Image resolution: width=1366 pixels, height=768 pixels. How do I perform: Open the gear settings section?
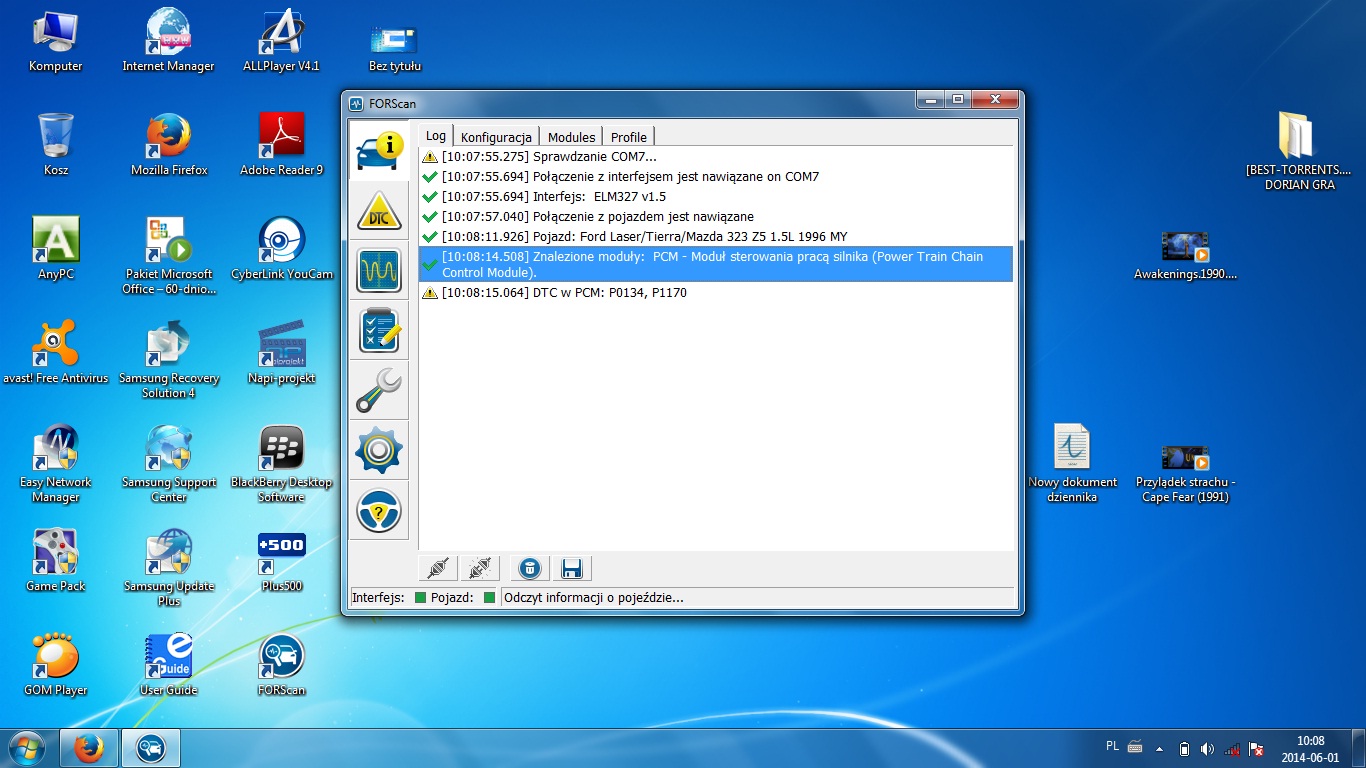click(379, 451)
